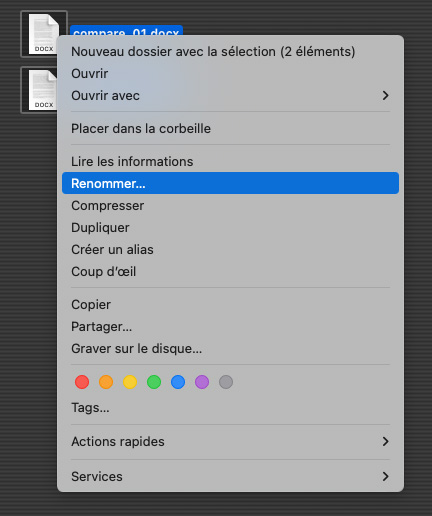The height and width of the screenshot is (516, 432).
Task: Select the top DOCX file icon
Action: [x=44, y=34]
